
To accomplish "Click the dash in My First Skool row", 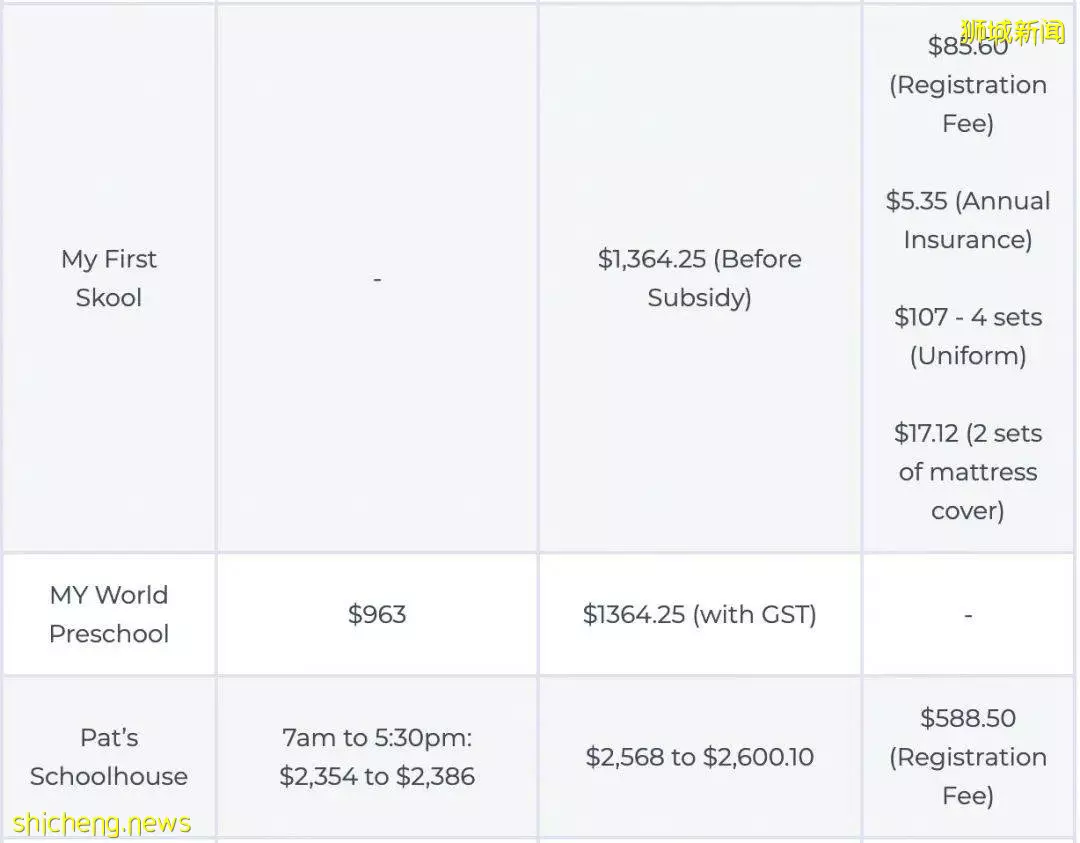I will click(x=377, y=279).
